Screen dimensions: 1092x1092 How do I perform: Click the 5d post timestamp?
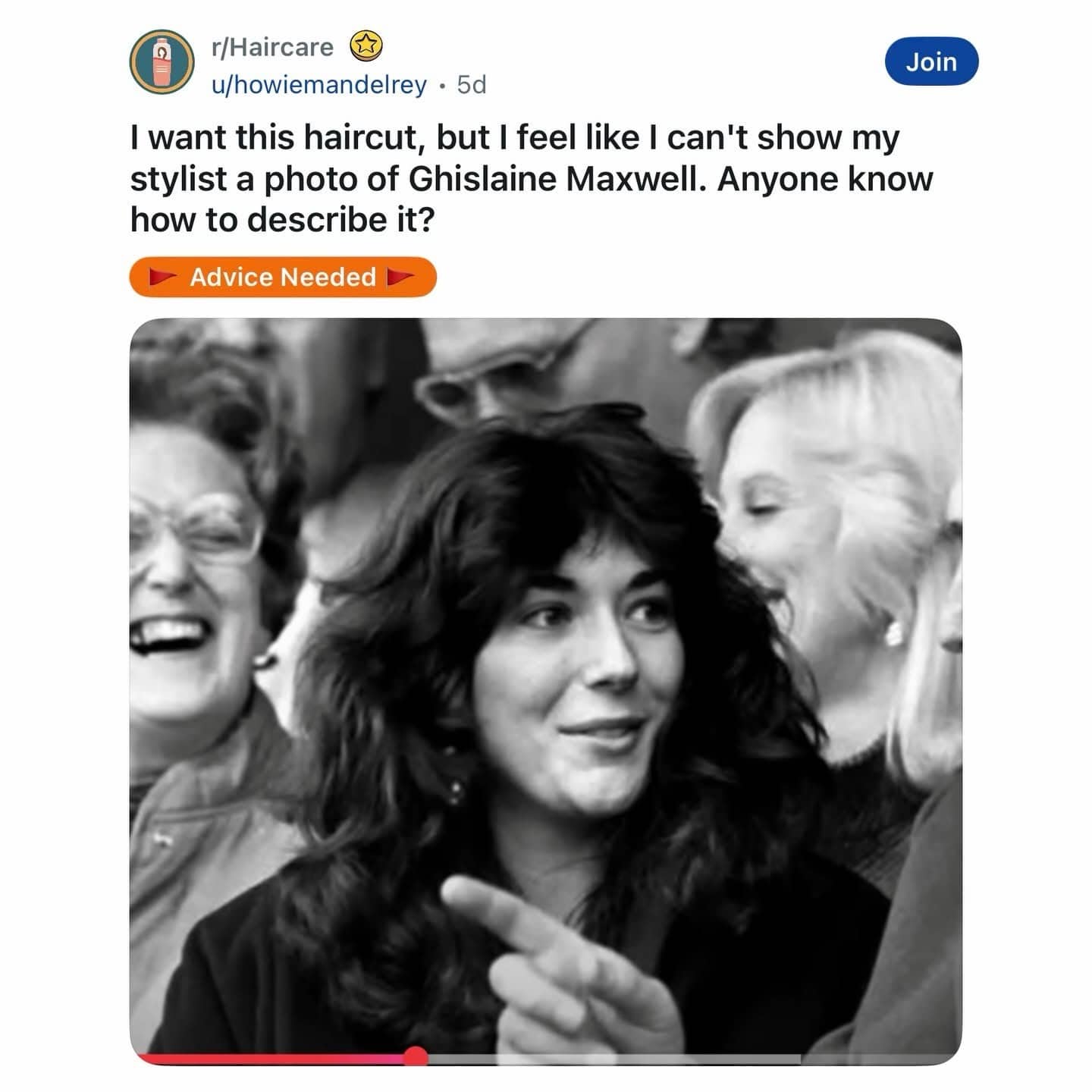point(472,85)
